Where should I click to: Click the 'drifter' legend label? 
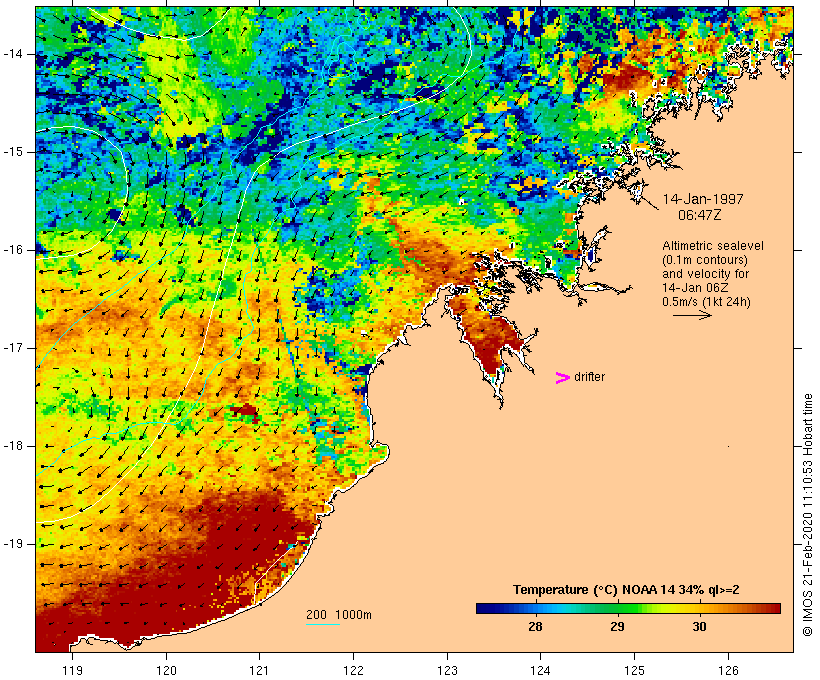589,377
